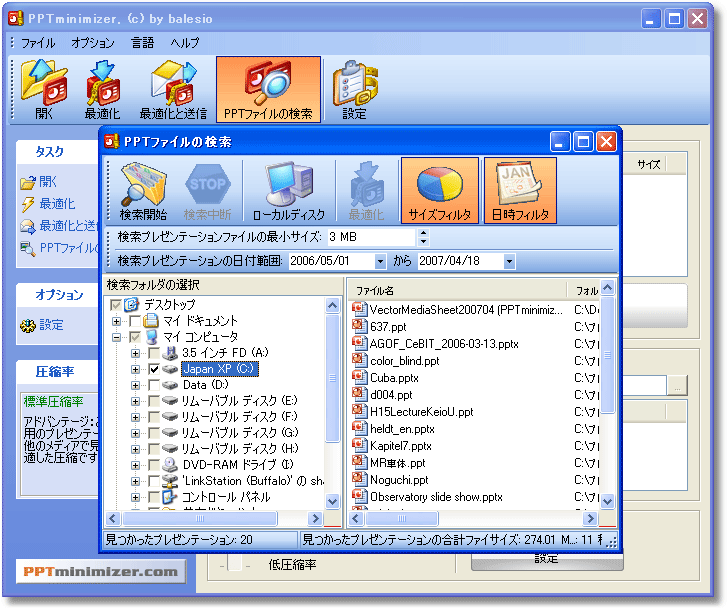
Task: Toggle the 日時フィルタ calendar button
Action: (x=520, y=191)
